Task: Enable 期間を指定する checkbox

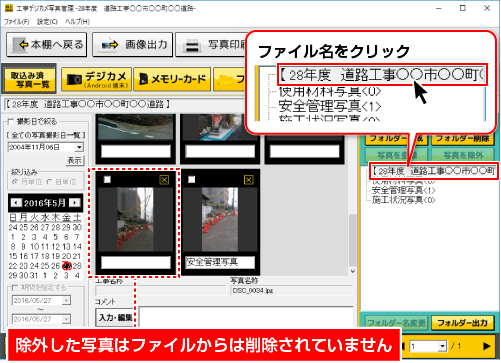Action: tap(15, 287)
